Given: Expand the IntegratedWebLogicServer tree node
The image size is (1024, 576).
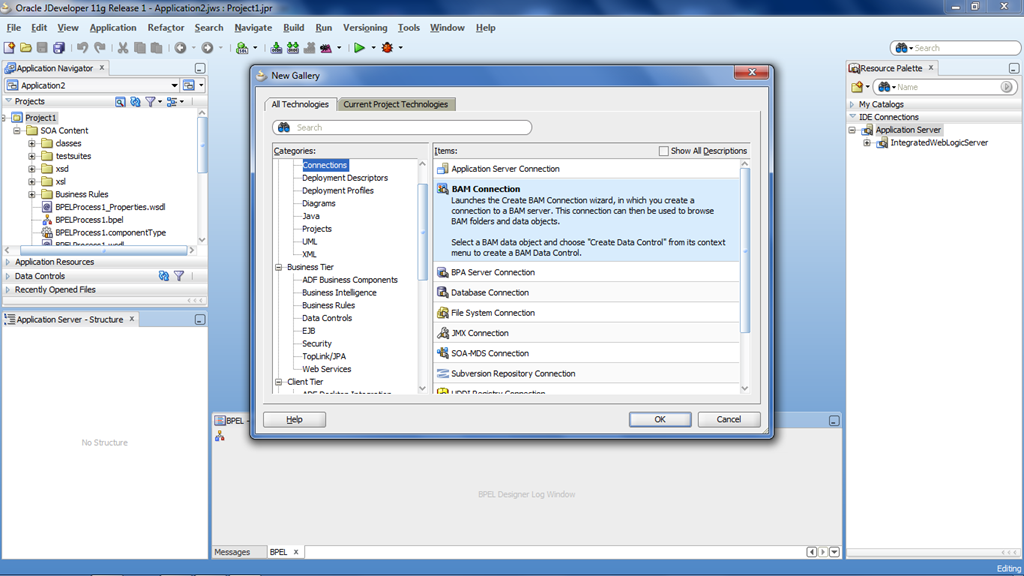Looking at the screenshot, I should 867,143.
